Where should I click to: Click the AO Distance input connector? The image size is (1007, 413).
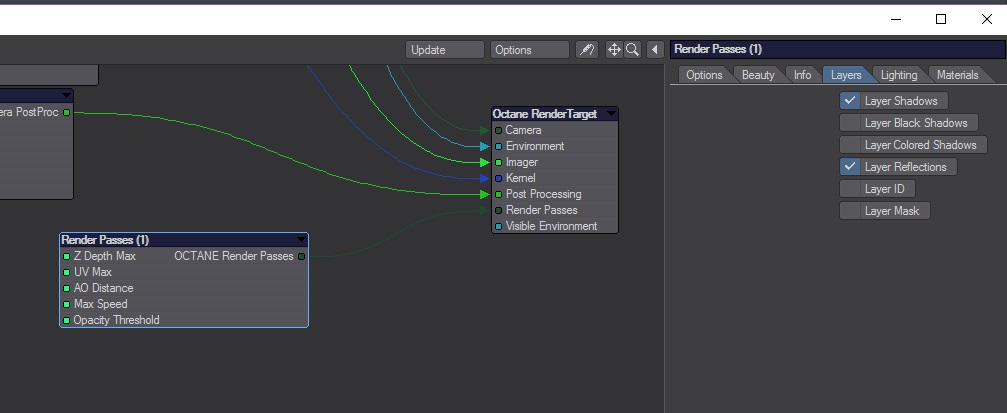[67, 288]
